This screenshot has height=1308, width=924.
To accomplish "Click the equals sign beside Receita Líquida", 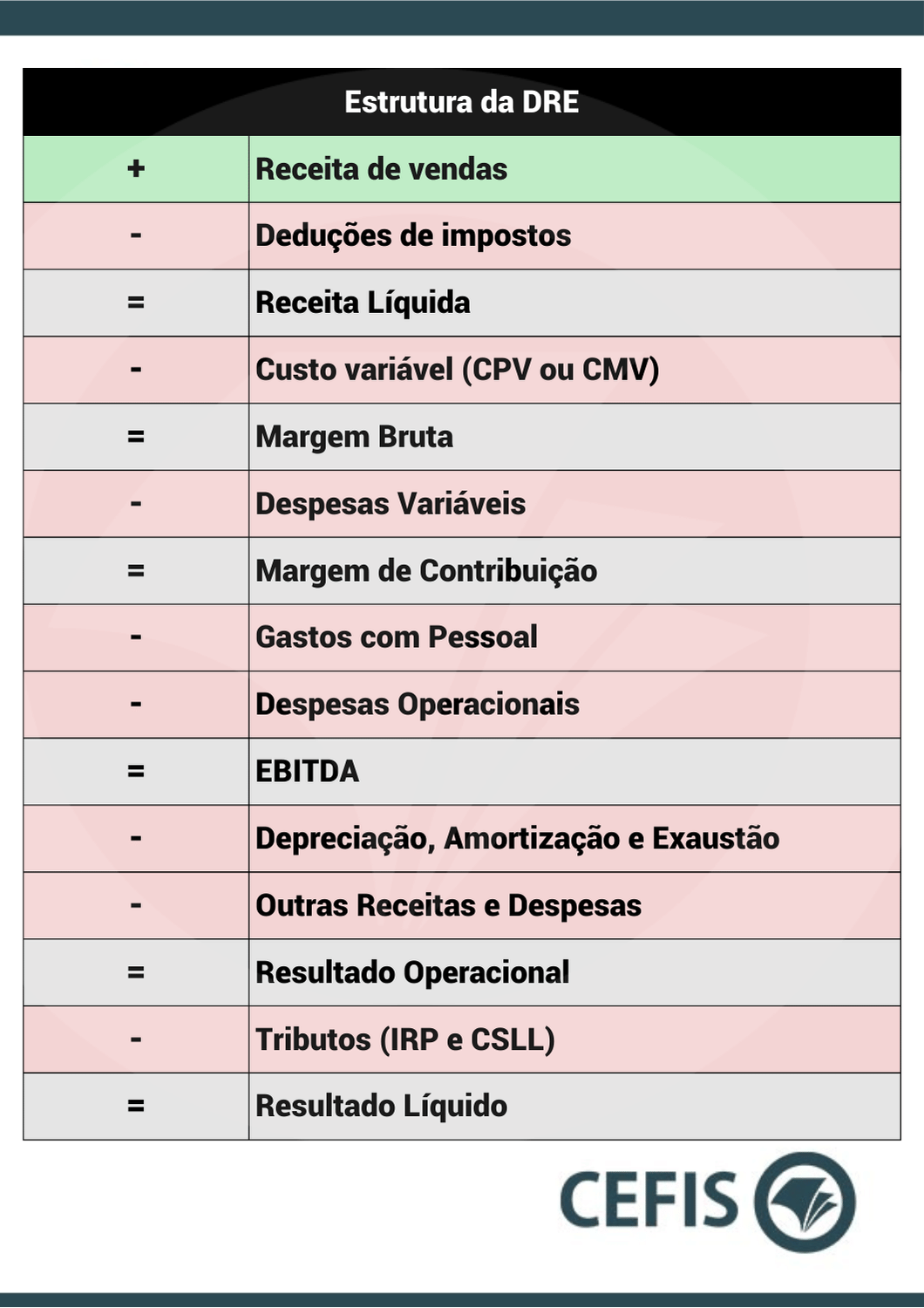I will 136,303.
